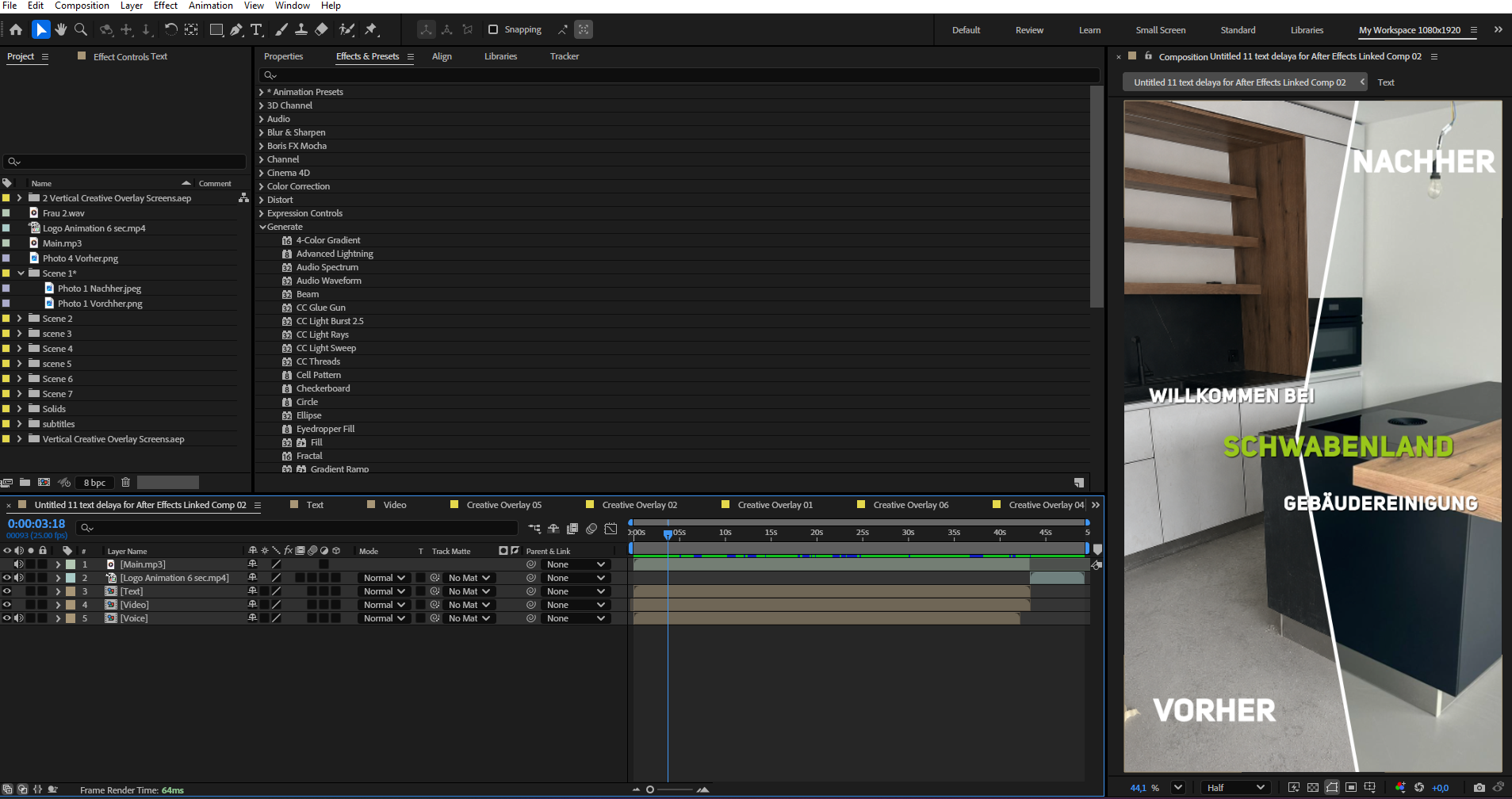1512x799 pixels.
Task: Select the Puppet Pin tool
Action: click(371, 29)
